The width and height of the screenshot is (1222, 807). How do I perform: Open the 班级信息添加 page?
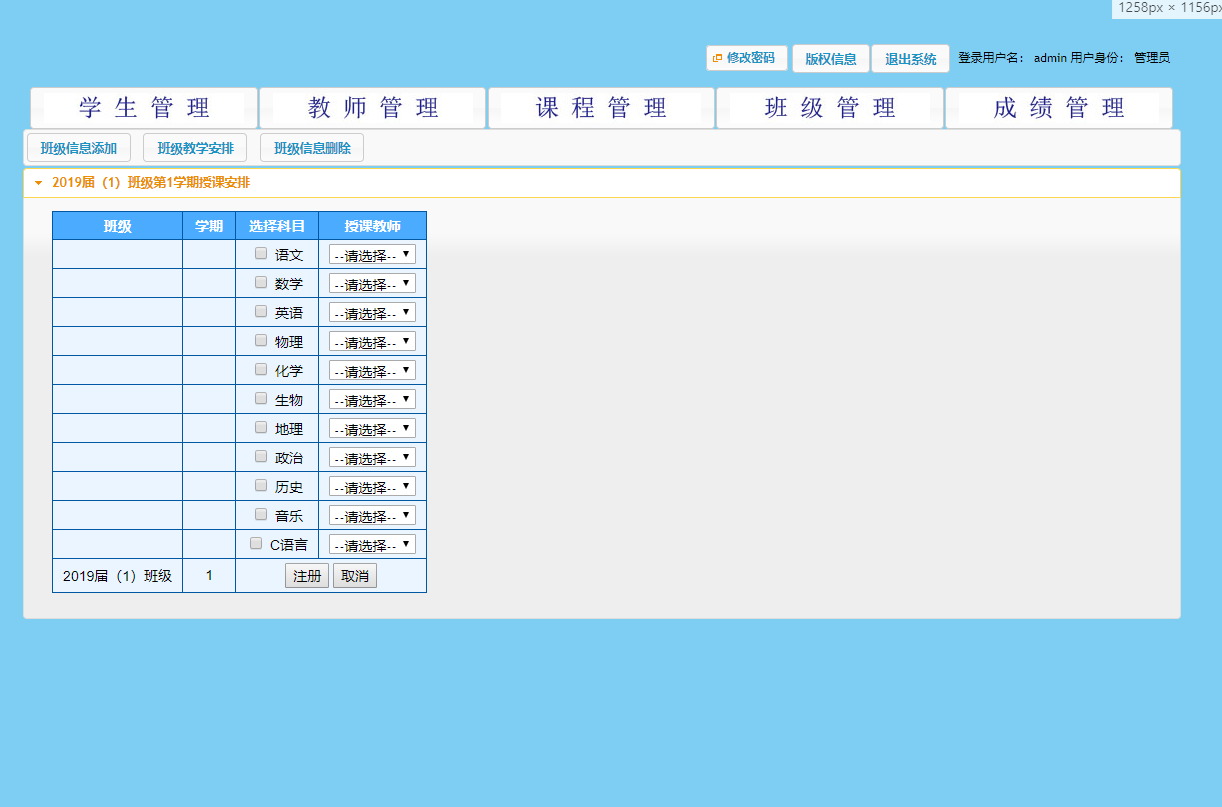pos(79,148)
